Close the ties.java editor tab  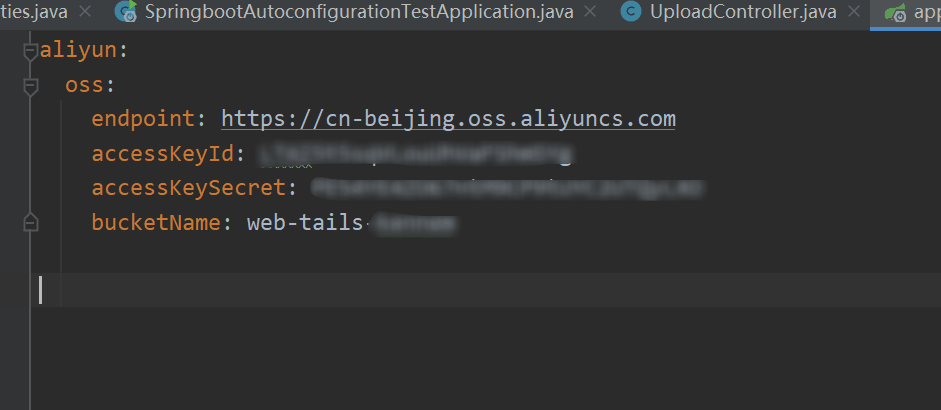tap(83, 13)
